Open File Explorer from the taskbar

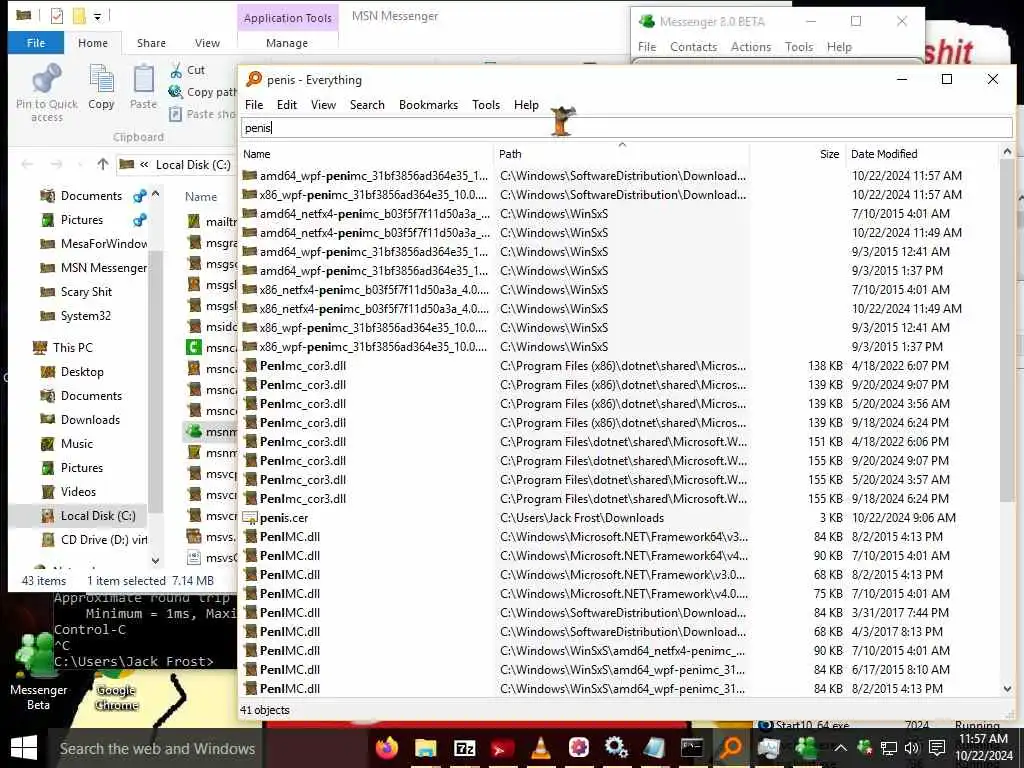point(426,747)
